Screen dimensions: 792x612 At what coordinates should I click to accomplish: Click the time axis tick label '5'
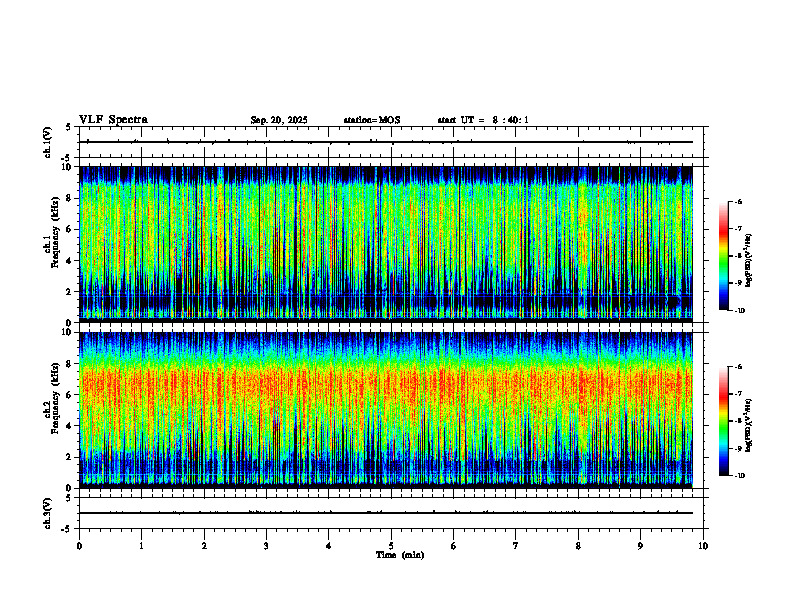tap(391, 546)
